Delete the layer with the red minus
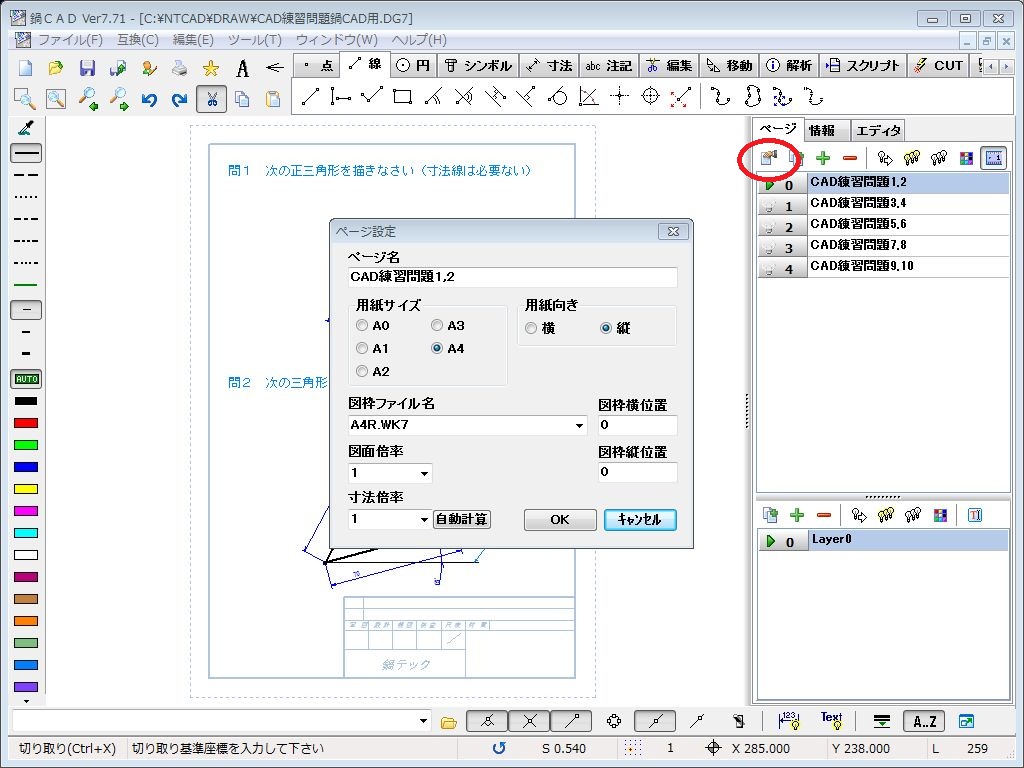 point(824,515)
